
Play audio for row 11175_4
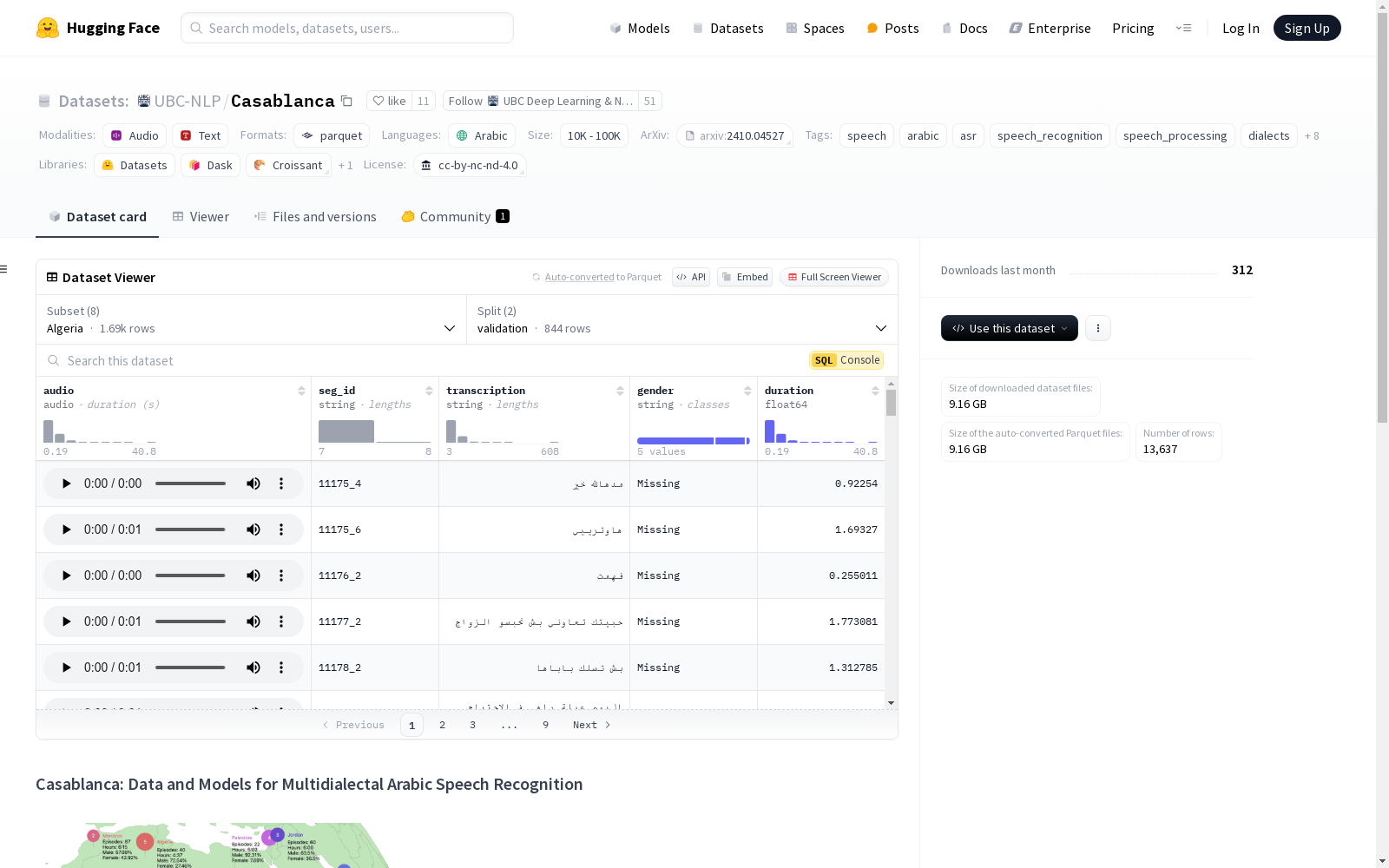[66, 483]
